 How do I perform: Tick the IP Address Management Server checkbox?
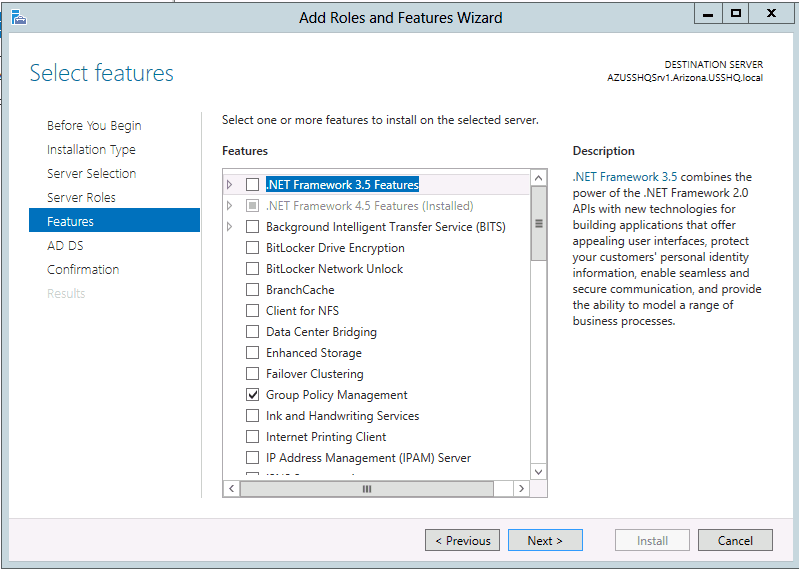(252, 458)
